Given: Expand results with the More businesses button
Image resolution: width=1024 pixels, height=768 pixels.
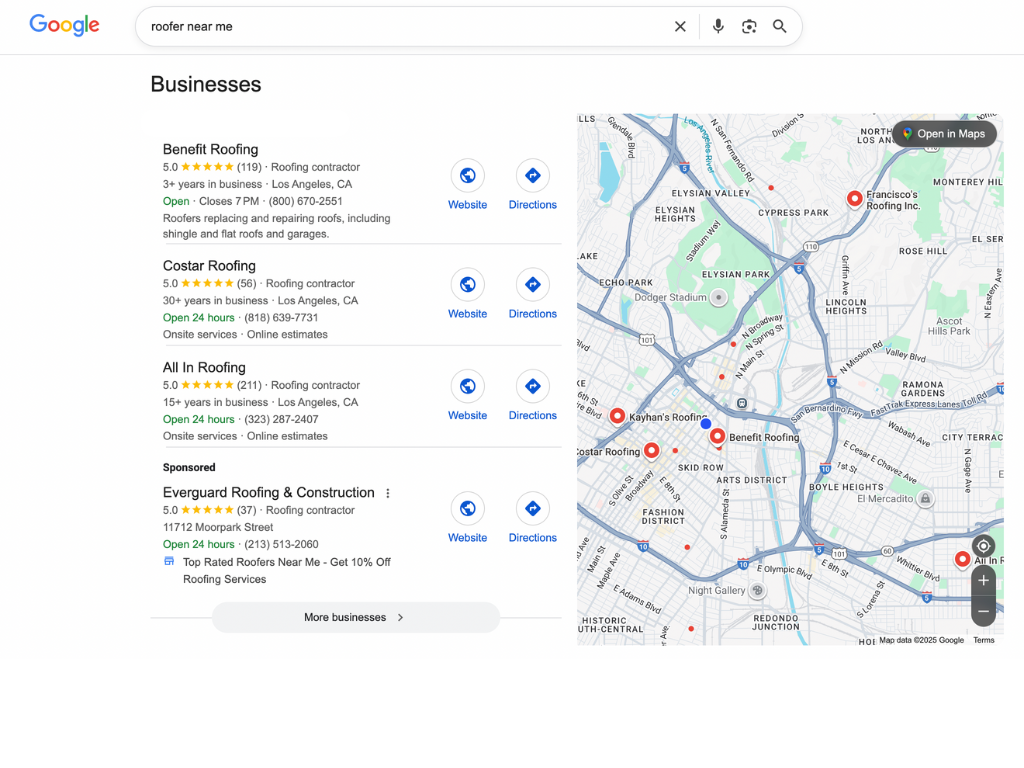Looking at the screenshot, I should pos(355,617).
